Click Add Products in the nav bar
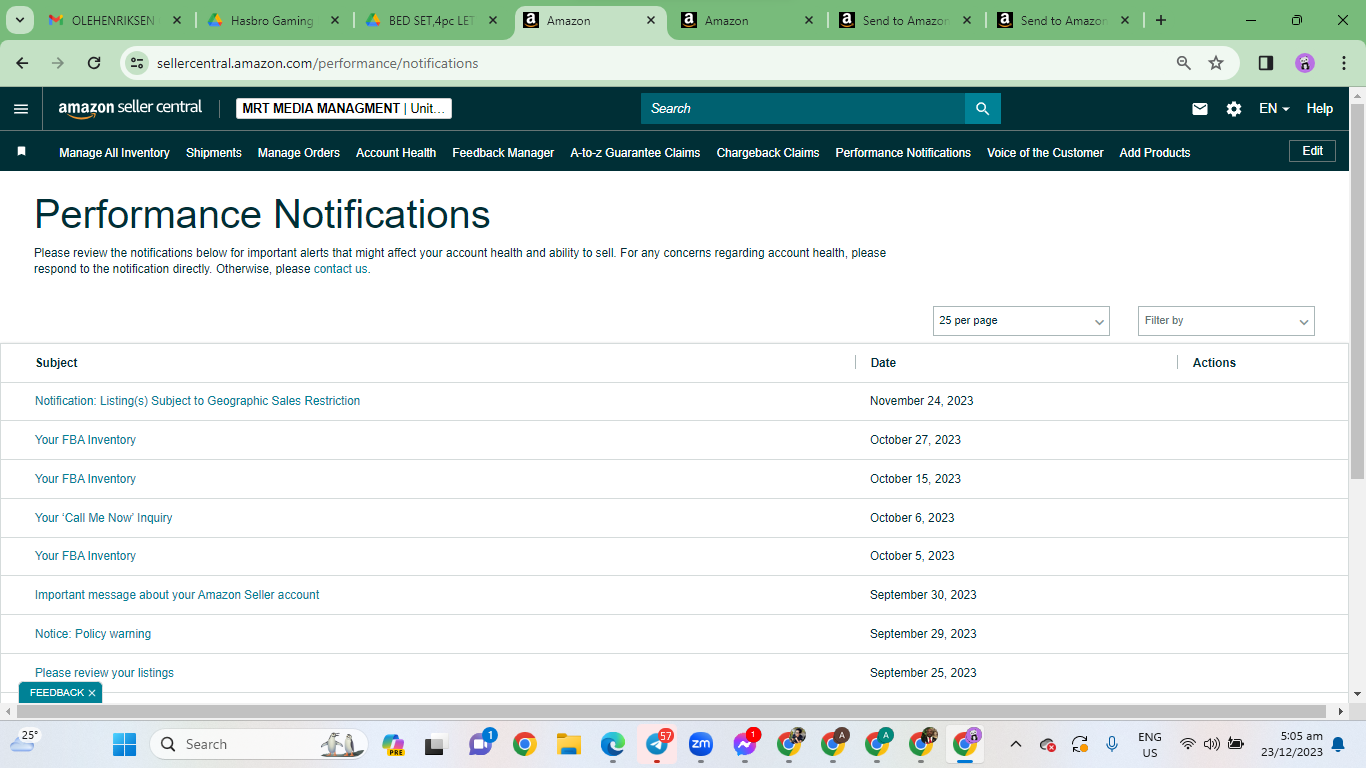1366x768 pixels. tap(1155, 153)
